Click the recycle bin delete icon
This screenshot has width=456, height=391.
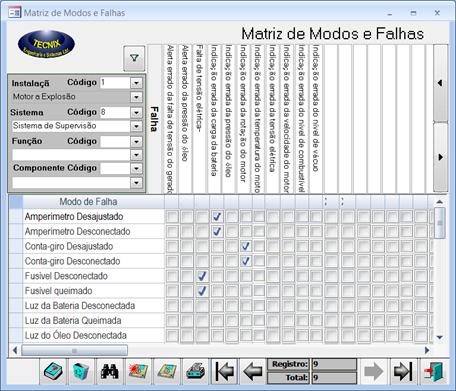click(x=81, y=371)
